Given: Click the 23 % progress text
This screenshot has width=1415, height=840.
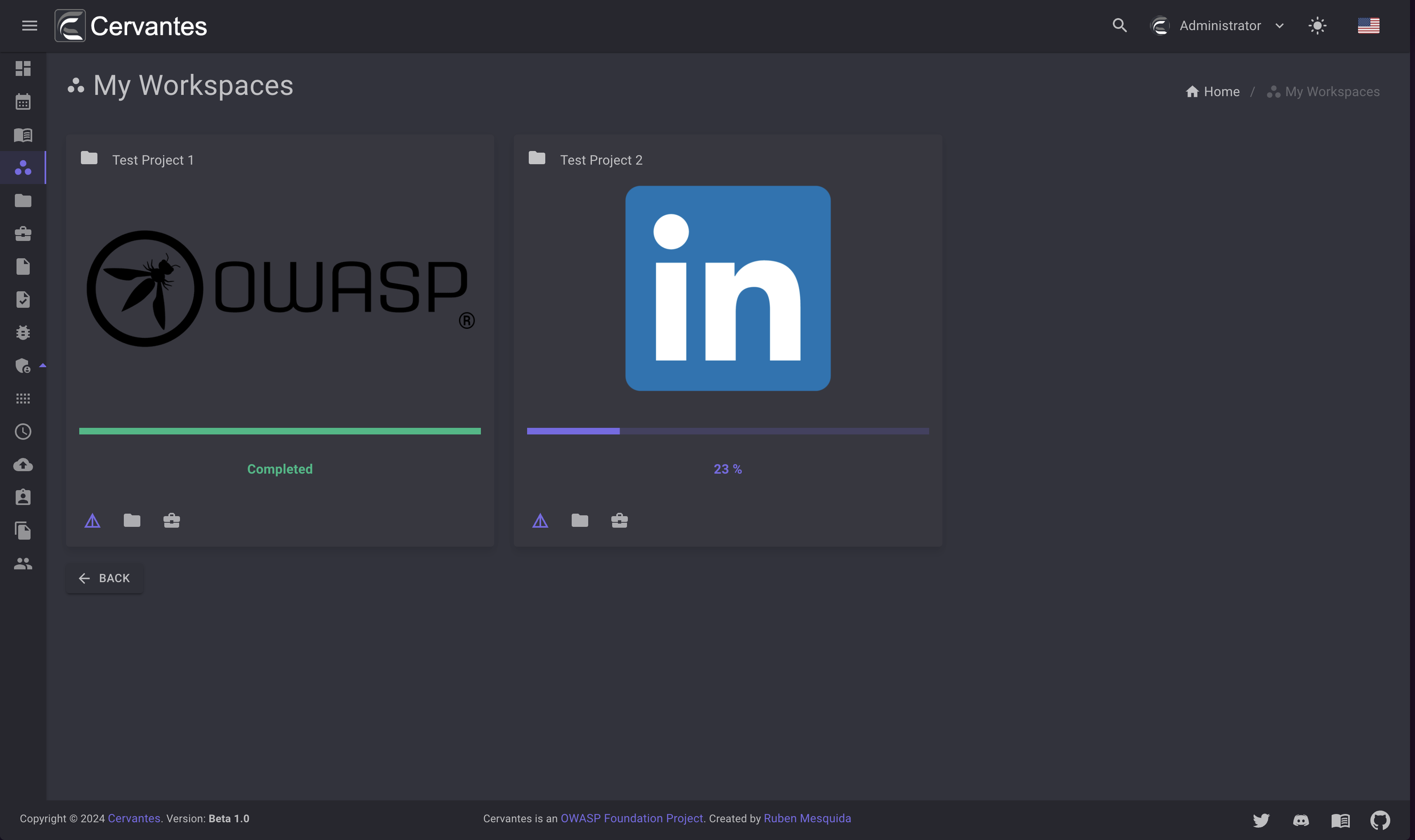Looking at the screenshot, I should [x=728, y=469].
